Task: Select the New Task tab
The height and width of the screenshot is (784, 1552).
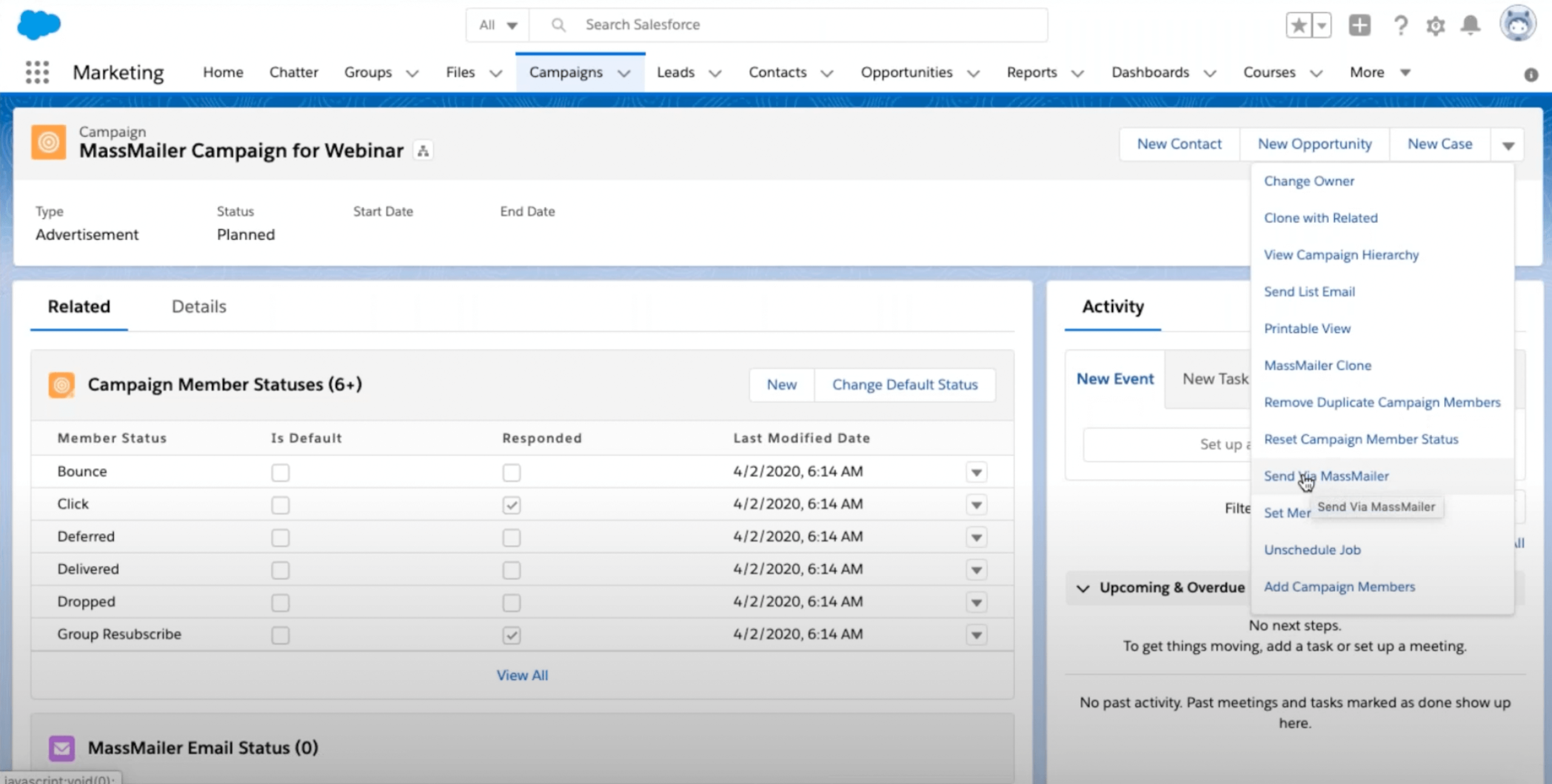Action: pos(1215,379)
